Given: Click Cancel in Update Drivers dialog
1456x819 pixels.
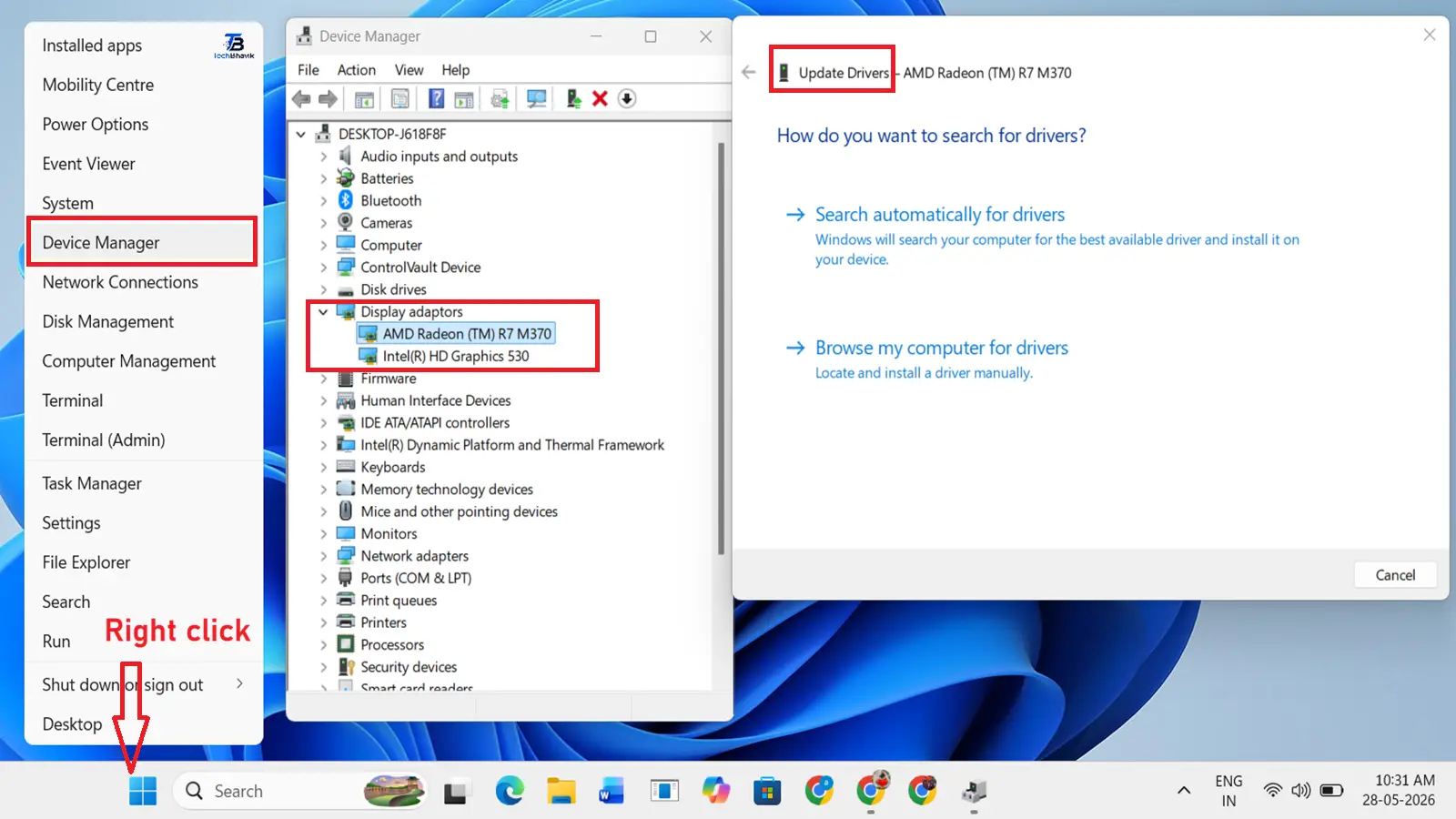Looking at the screenshot, I should [1395, 575].
